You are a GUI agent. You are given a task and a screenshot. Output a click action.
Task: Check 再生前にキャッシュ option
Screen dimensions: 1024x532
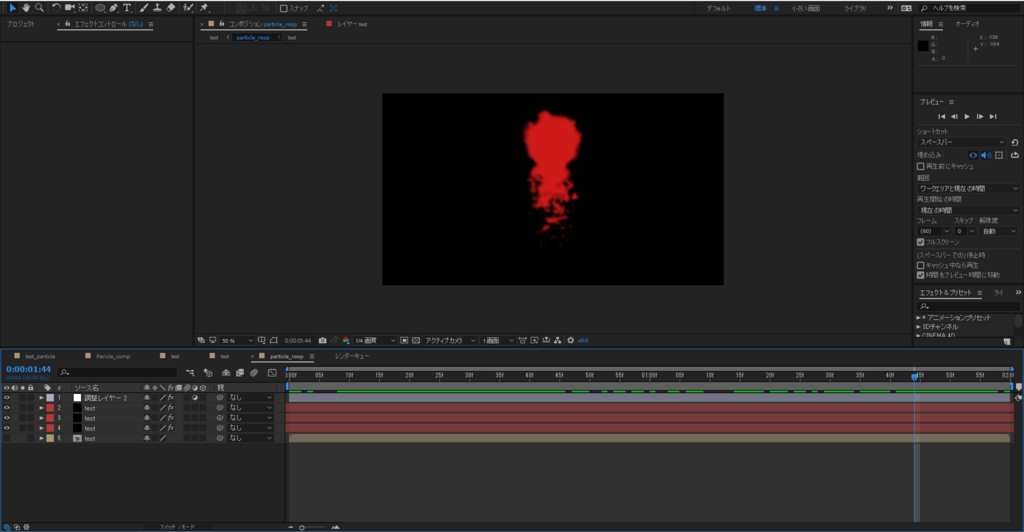(x=920, y=166)
